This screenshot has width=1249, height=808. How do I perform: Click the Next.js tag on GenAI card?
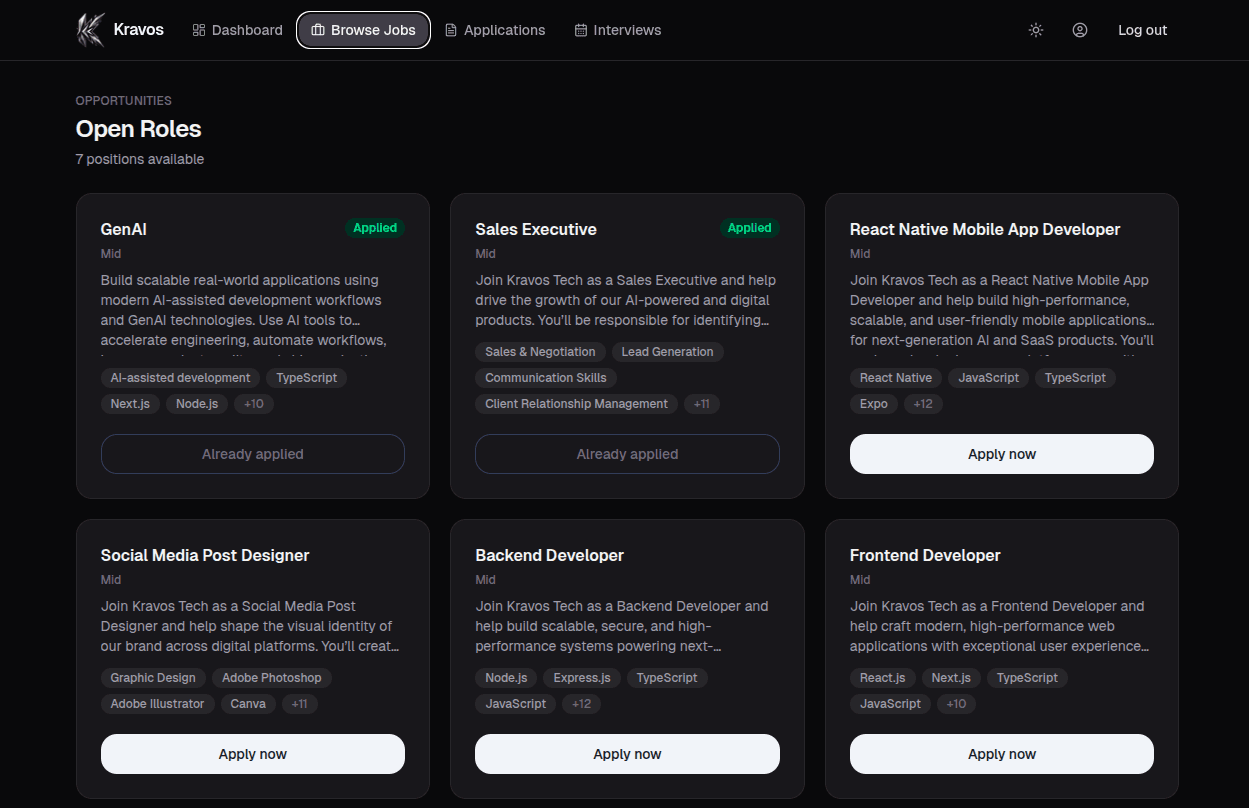click(x=130, y=404)
